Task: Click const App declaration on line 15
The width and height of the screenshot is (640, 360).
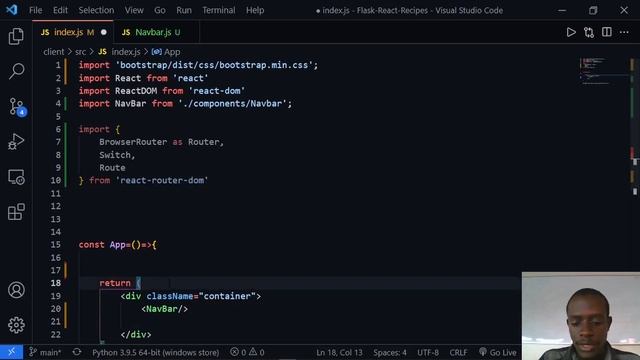Action: coord(118,244)
